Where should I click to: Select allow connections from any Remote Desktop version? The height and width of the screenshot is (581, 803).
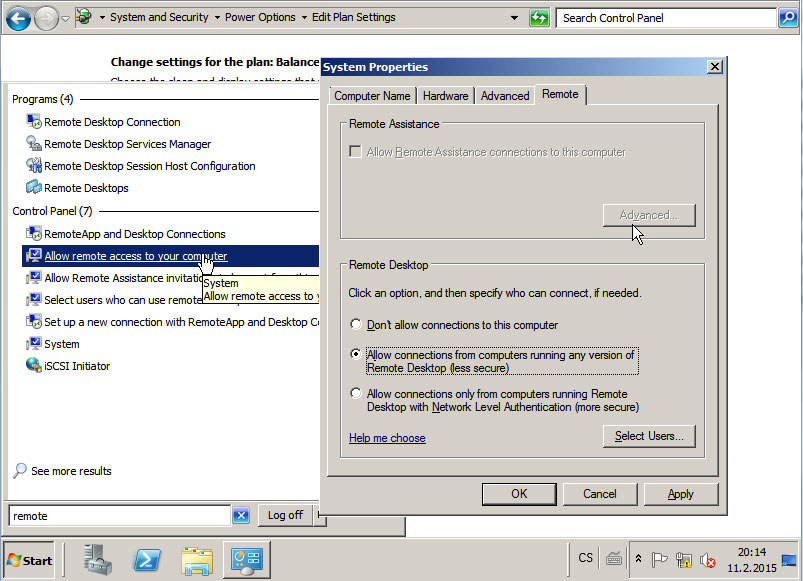[x=356, y=355]
